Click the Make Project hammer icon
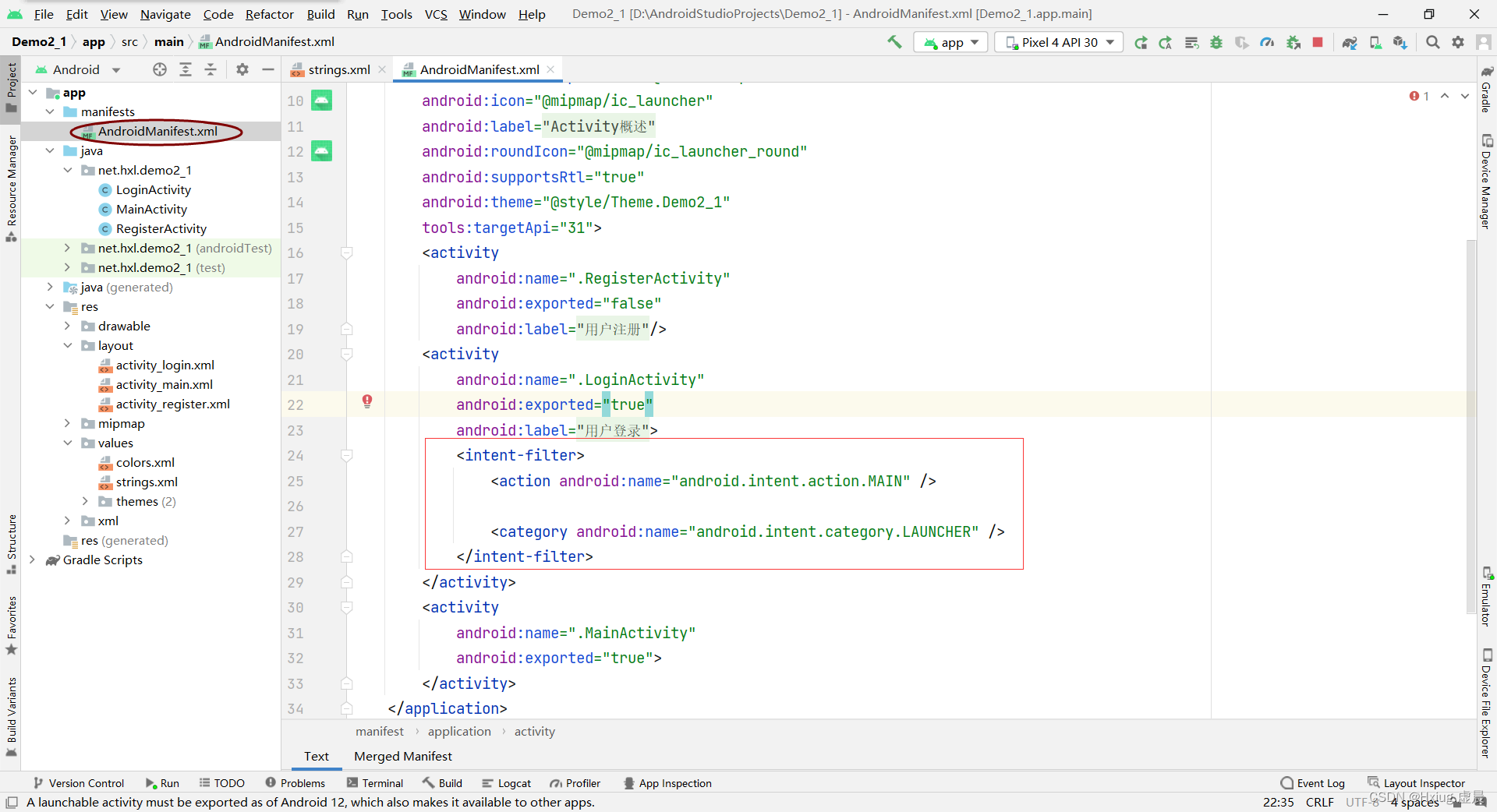The image size is (1497, 812). (x=894, y=42)
